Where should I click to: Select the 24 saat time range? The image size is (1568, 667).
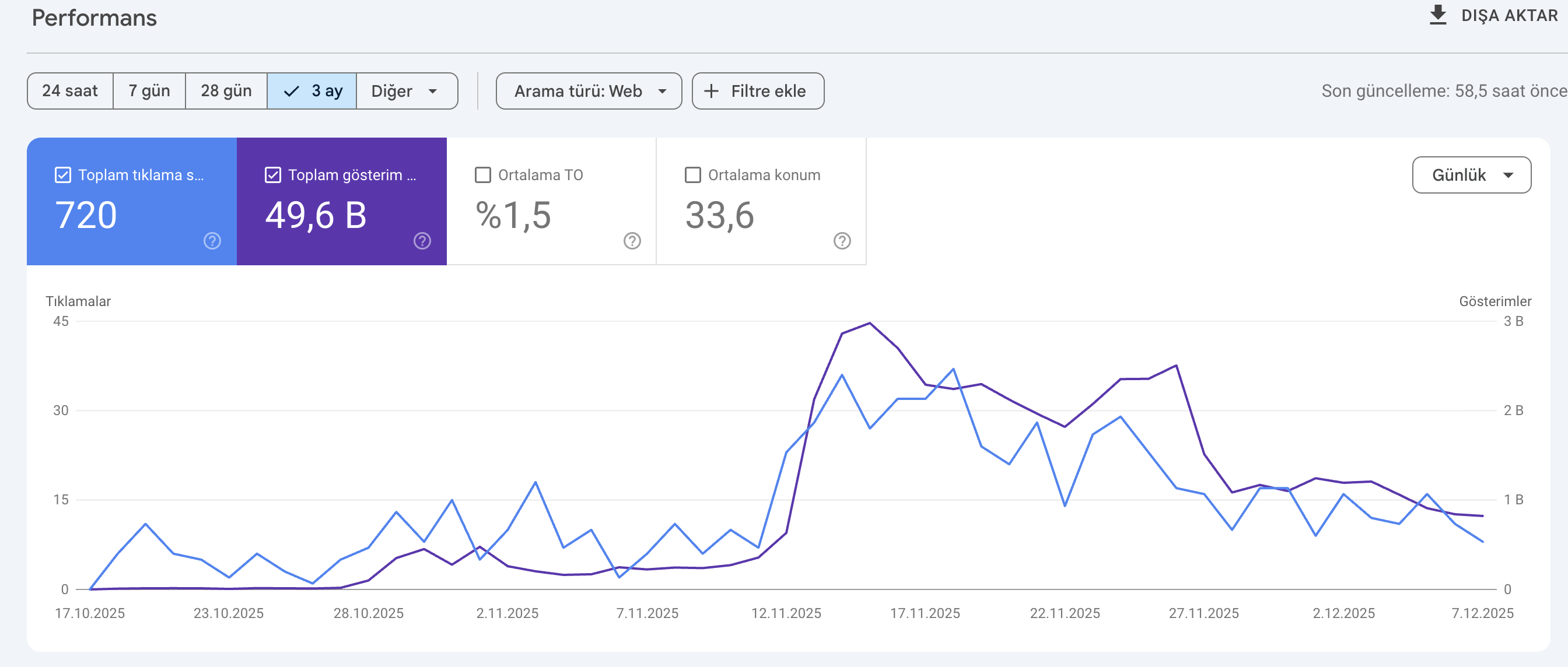[70, 92]
